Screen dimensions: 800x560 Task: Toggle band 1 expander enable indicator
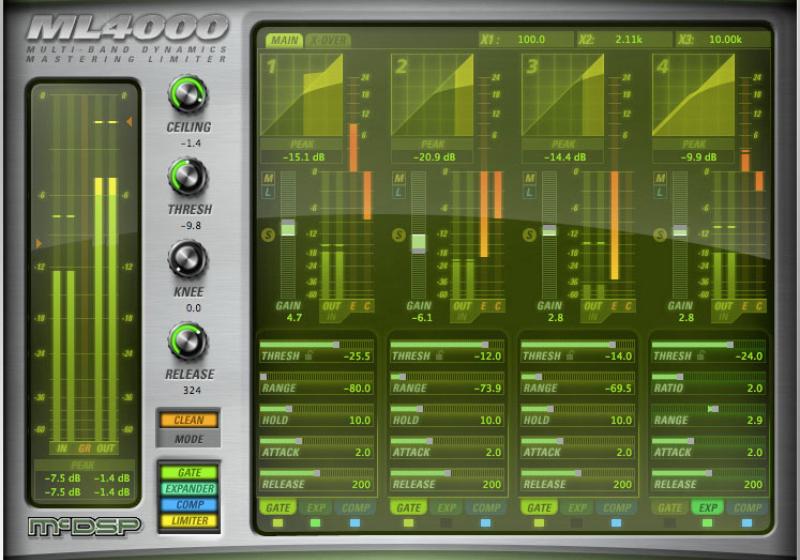(x=315, y=523)
